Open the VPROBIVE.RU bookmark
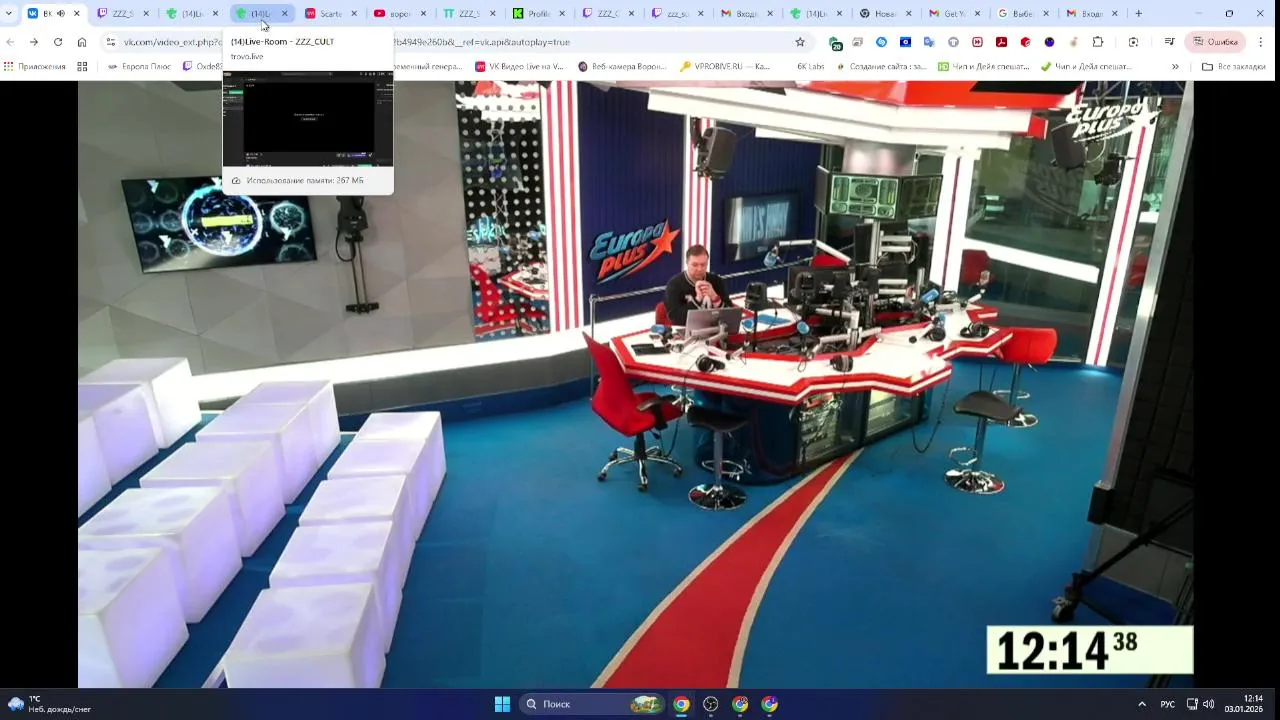1280x720 pixels. pos(725,66)
